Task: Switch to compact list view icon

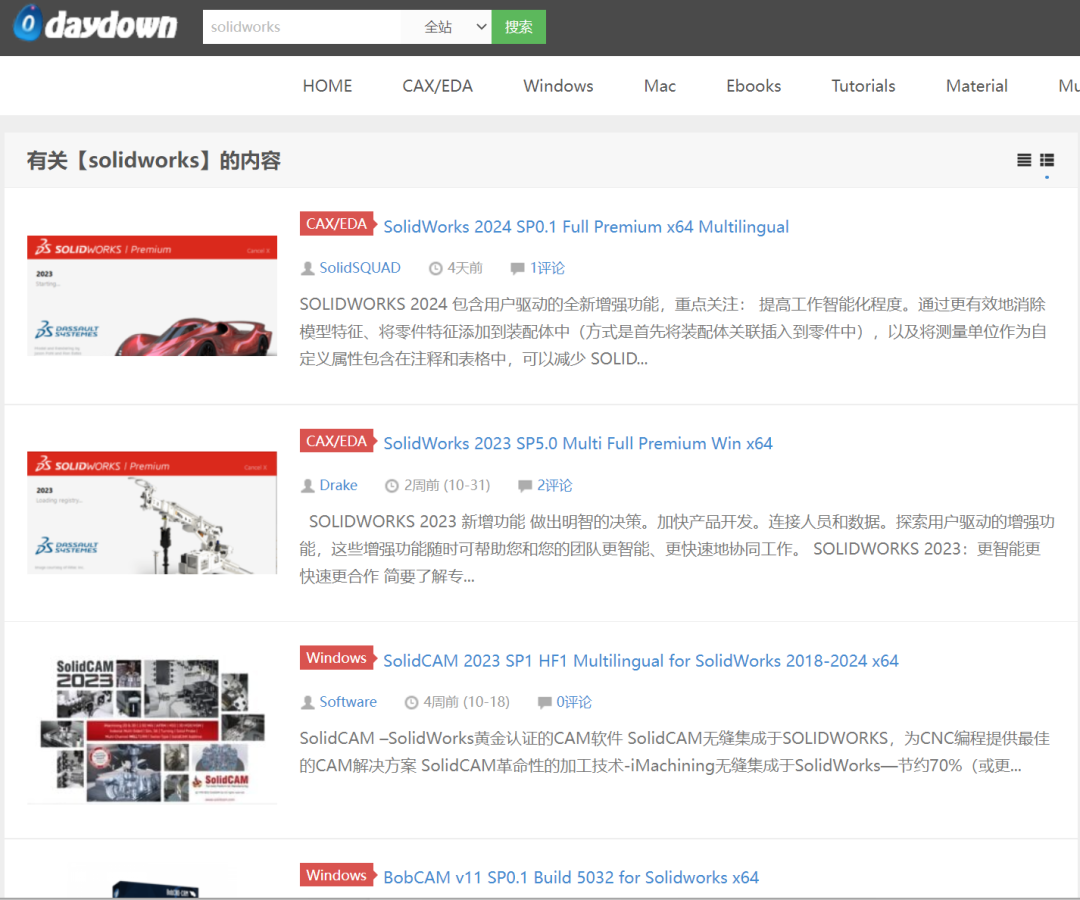Action: coord(1024,160)
